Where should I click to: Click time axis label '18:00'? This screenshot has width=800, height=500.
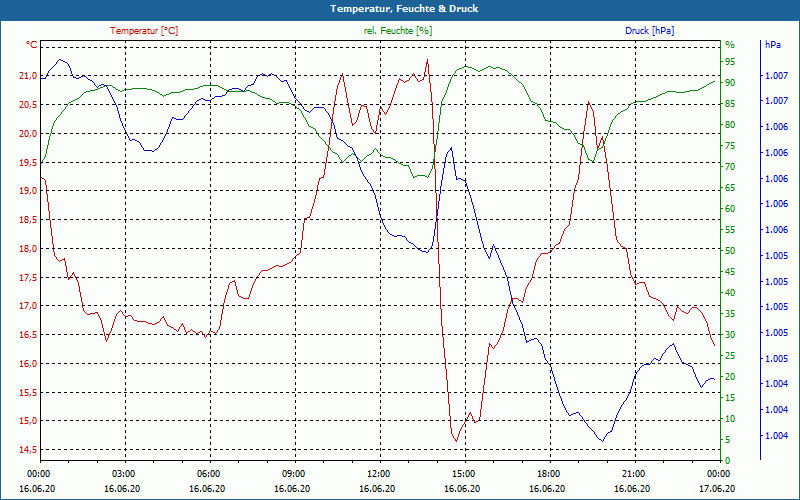550,473
